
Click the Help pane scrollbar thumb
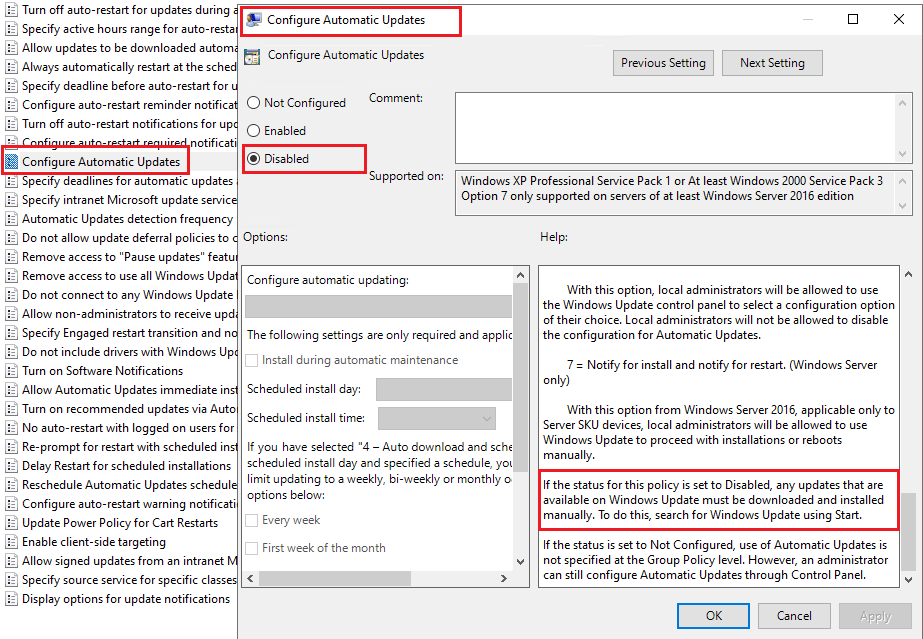908,531
